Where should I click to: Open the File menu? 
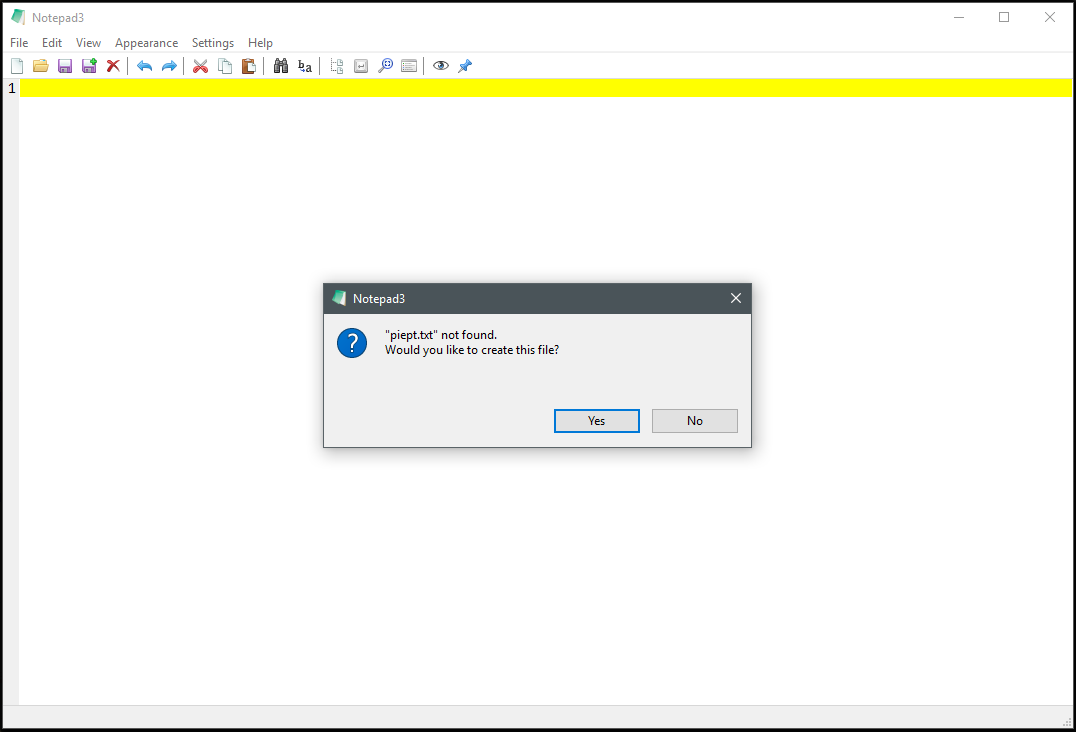pyautogui.click(x=19, y=43)
